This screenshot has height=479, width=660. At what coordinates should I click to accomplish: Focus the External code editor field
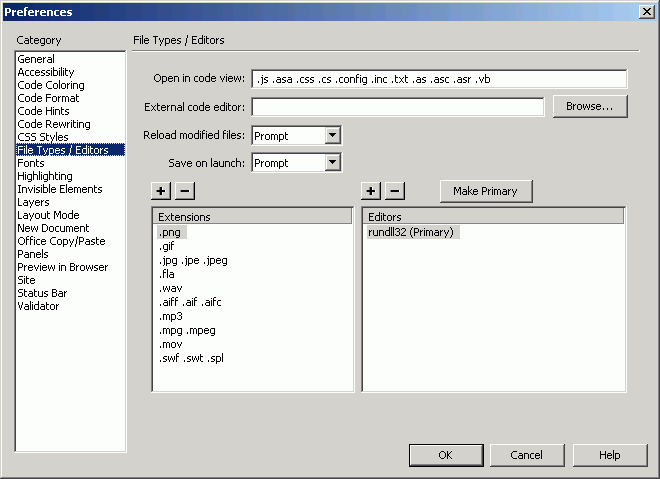(398, 107)
